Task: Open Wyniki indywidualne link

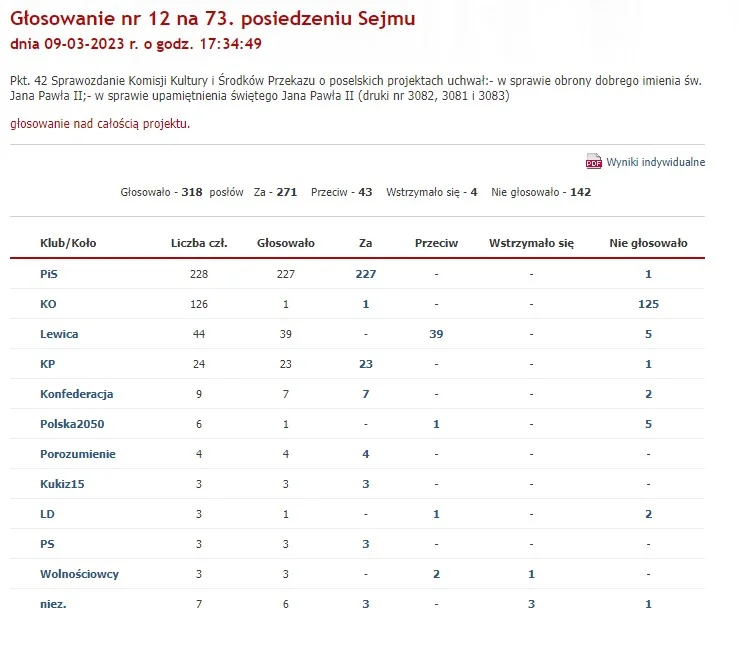Action: 656,162
